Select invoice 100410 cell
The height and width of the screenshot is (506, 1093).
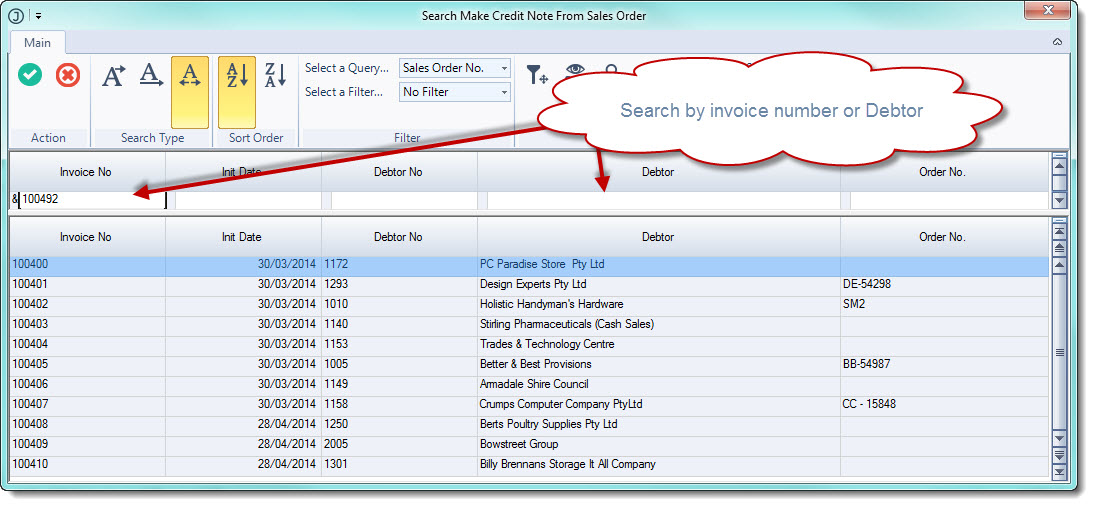point(87,464)
